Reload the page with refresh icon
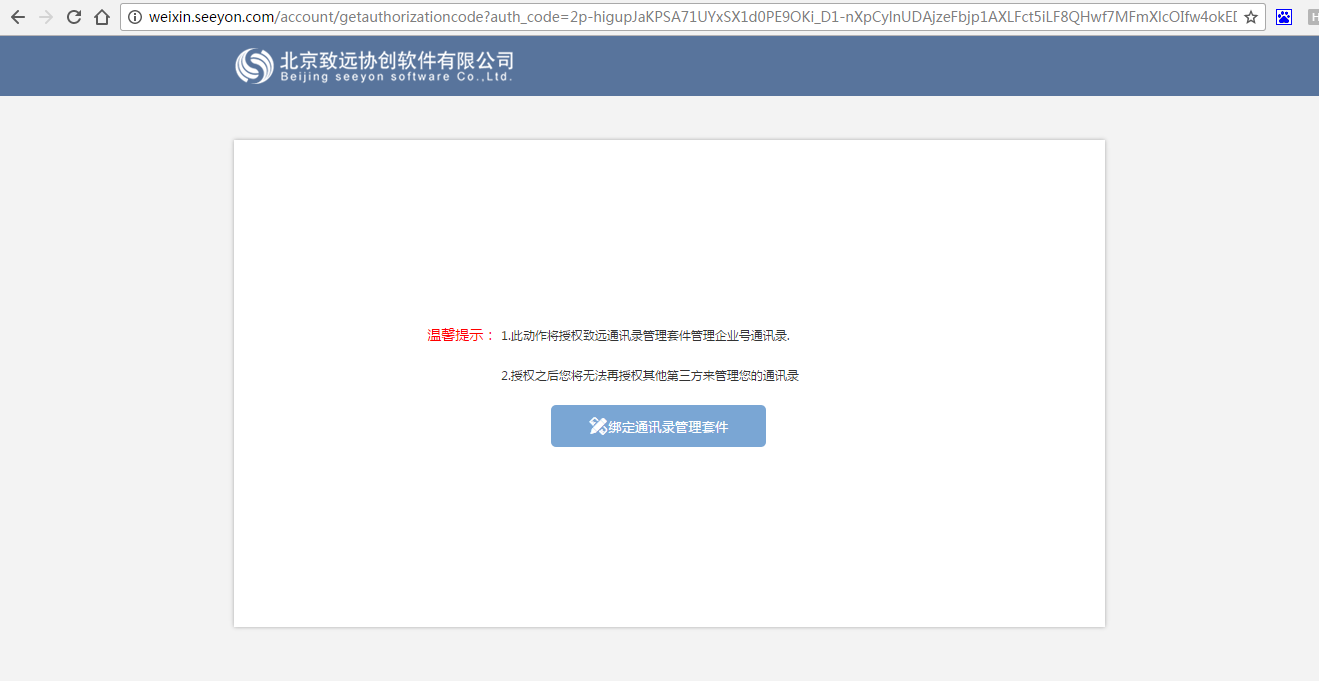 pyautogui.click(x=73, y=17)
